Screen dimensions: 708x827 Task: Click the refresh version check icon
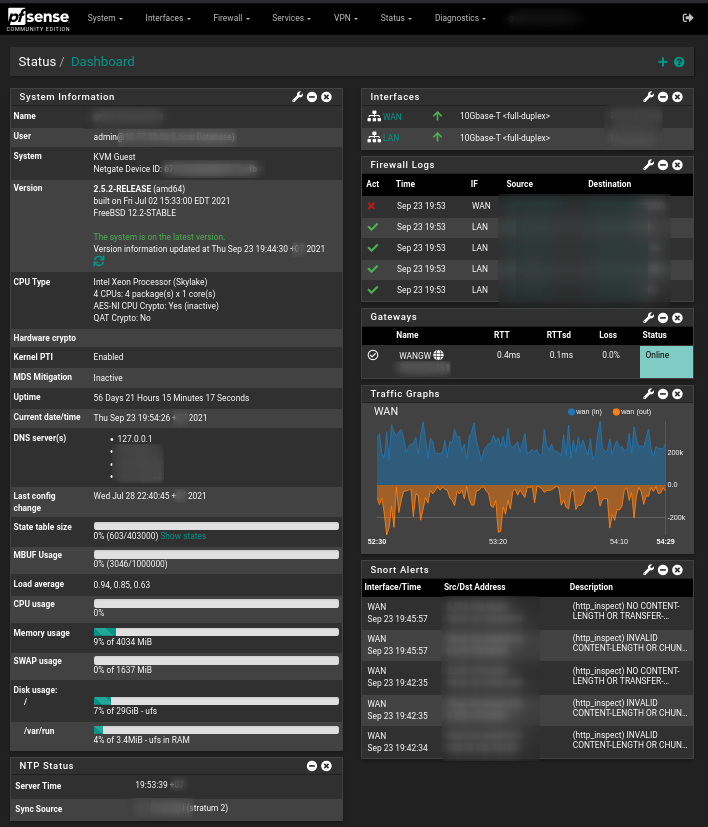[x=99, y=261]
